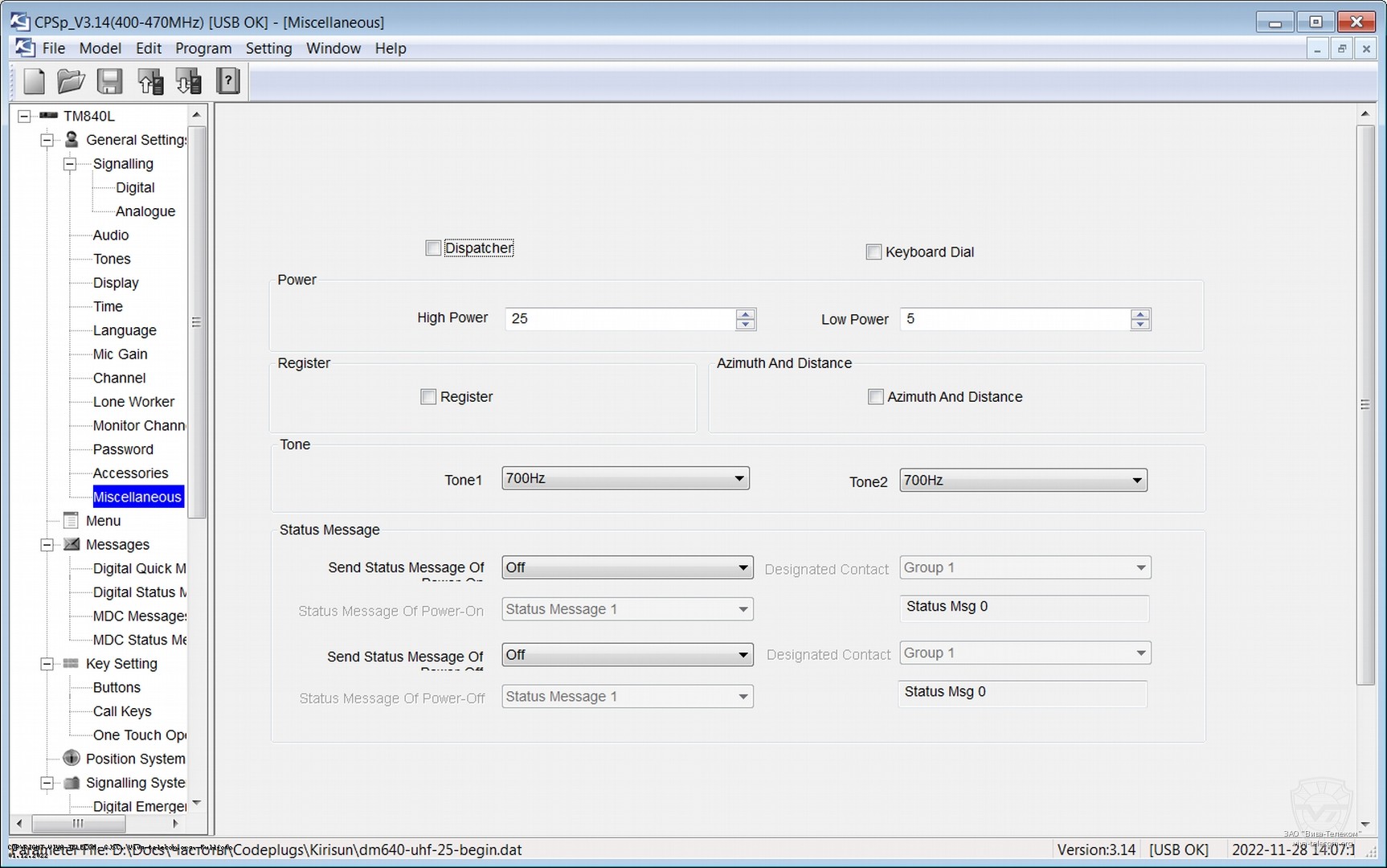Open the Send Status Message Of Power-On dropdown
Screen dimensions: 1387x868
(627, 567)
